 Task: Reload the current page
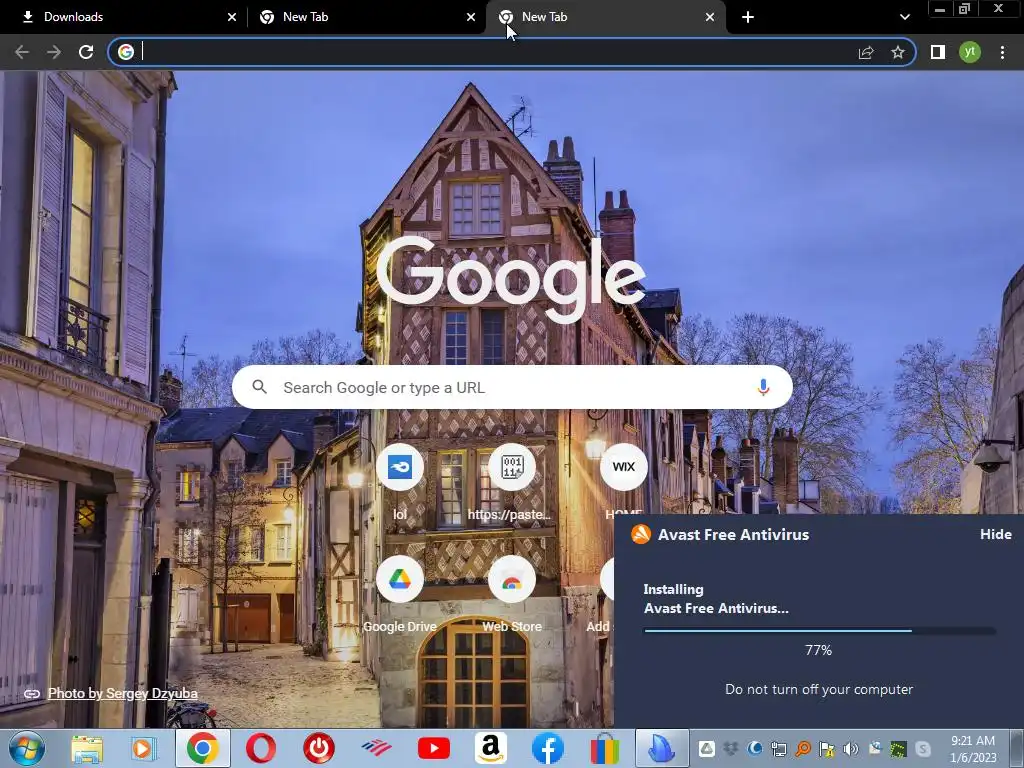86,52
